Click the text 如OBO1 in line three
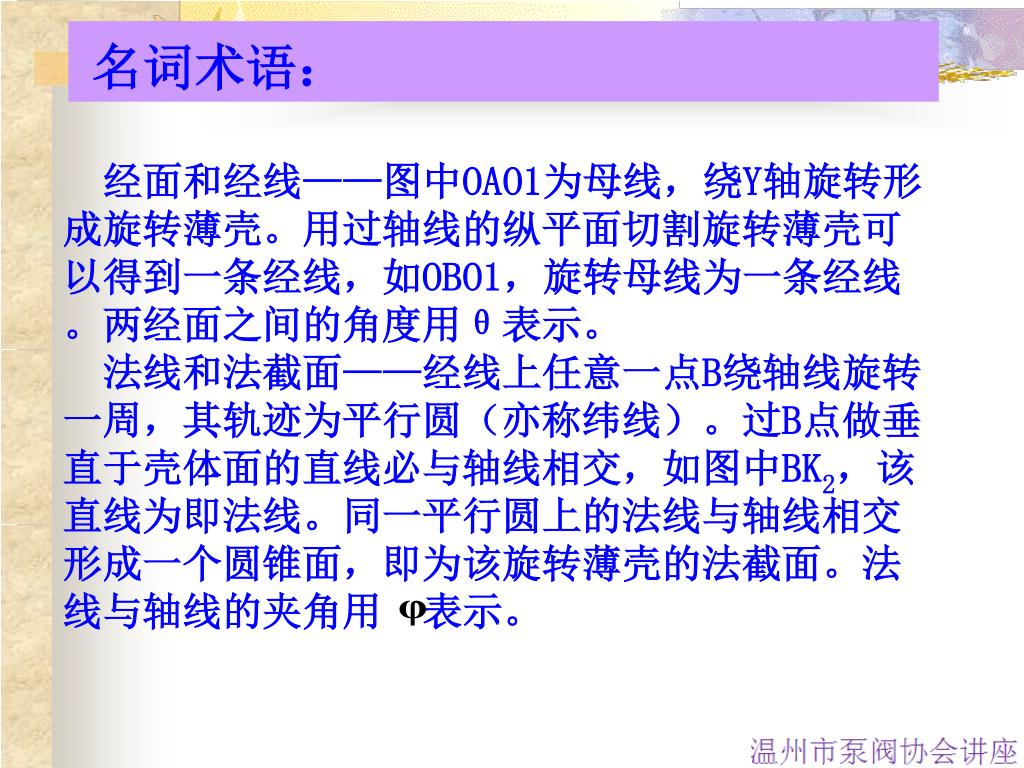This screenshot has width=1024, height=768. click(441, 277)
